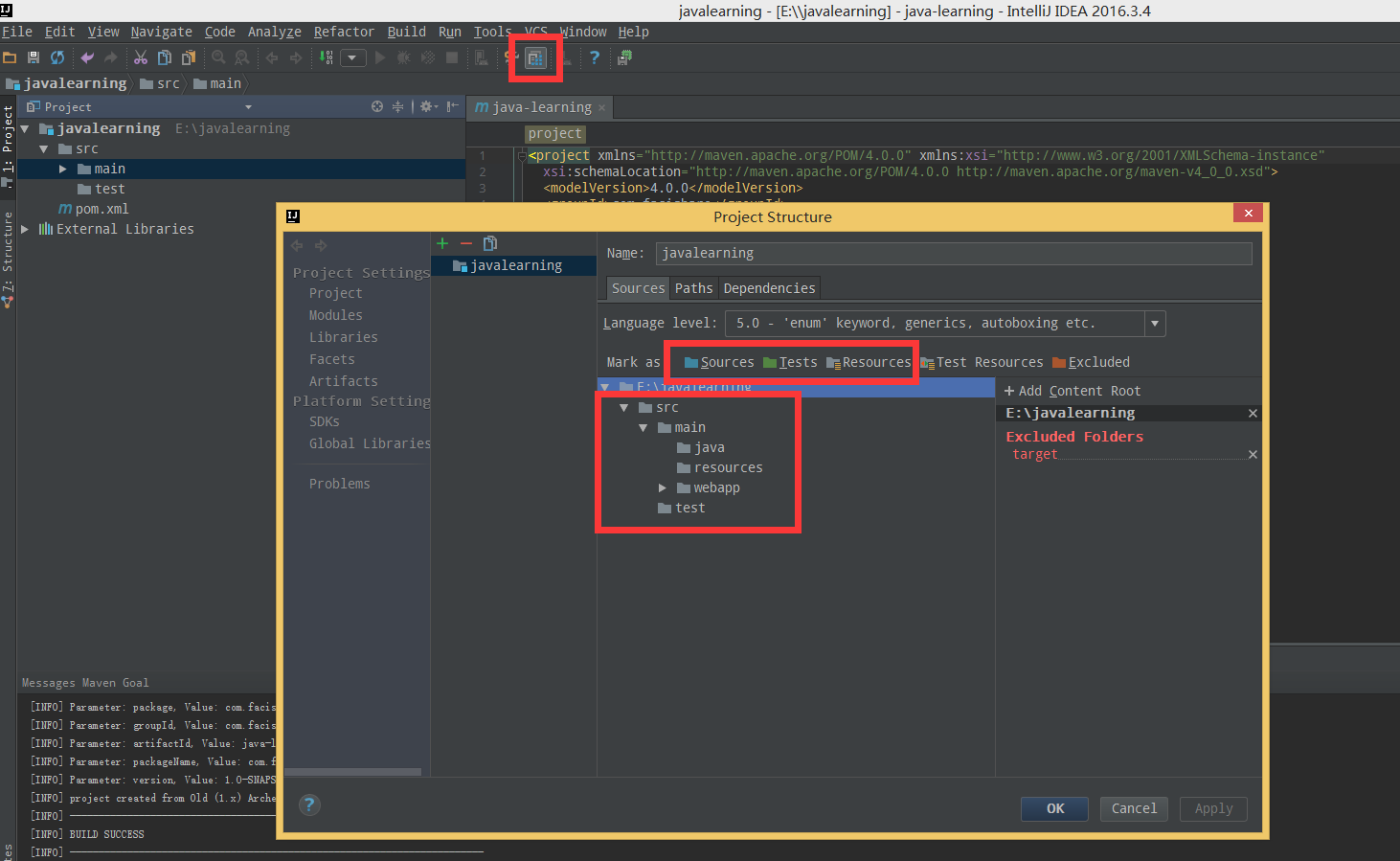
Task: Click the Cancel button
Action: point(1134,809)
